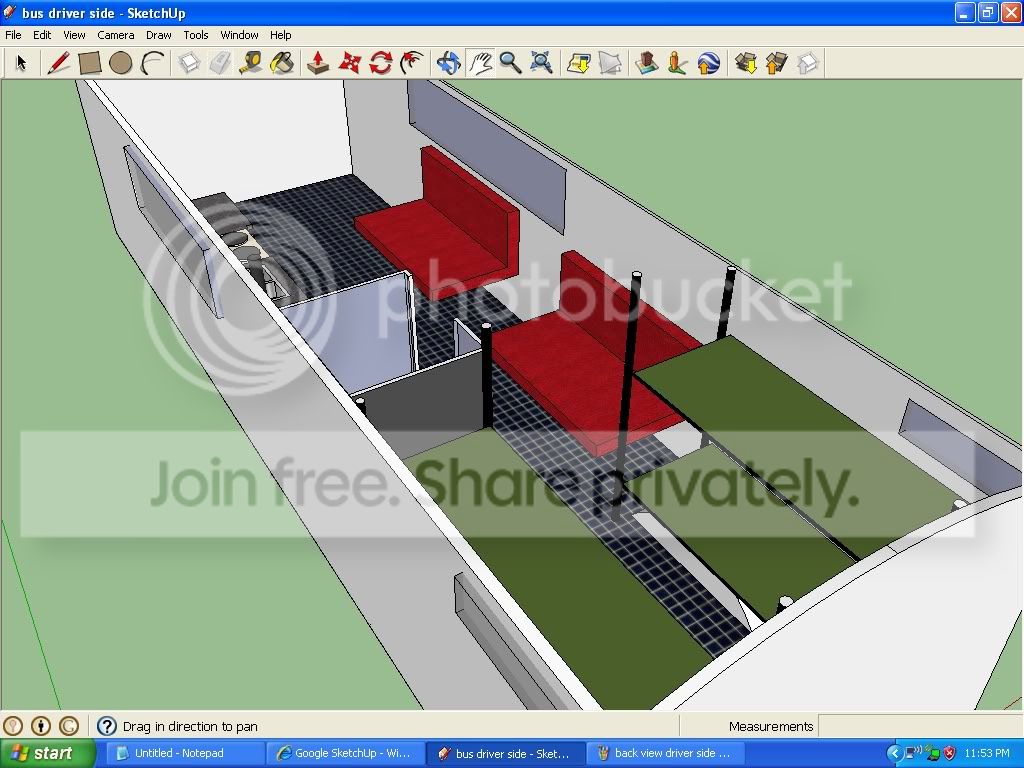The width and height of the screenshot is (1024, 768).
Task: Pick the Circle tool
Action: click(x=121, y=63)
